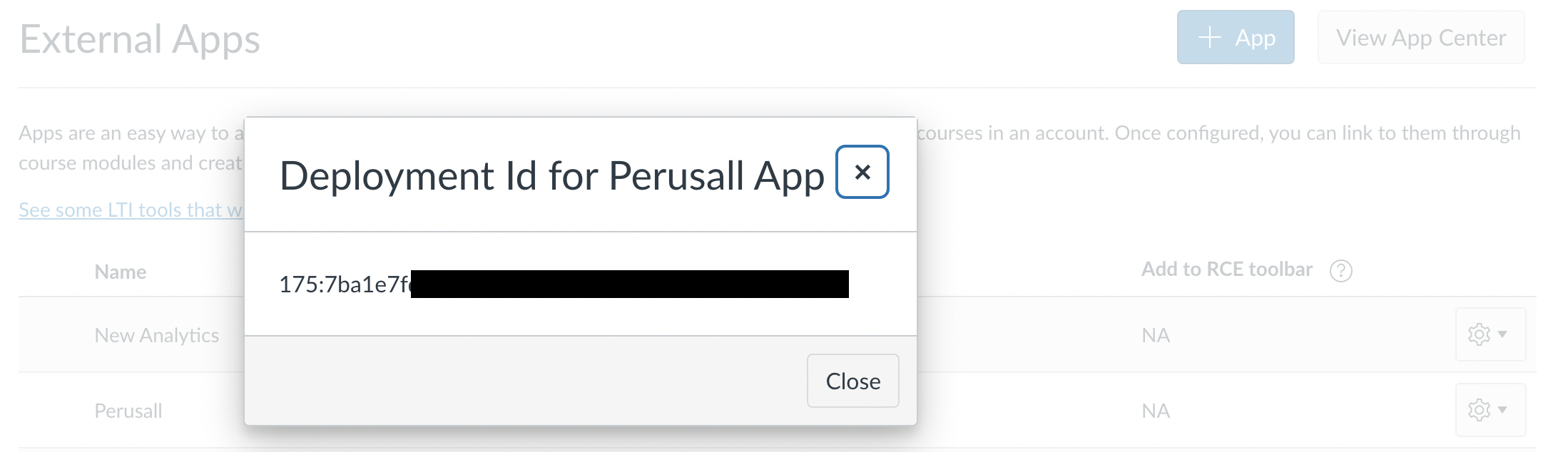The image size is (1568, 452).
Task: Click the New Analytics app name
Action: tap(156, 334)
